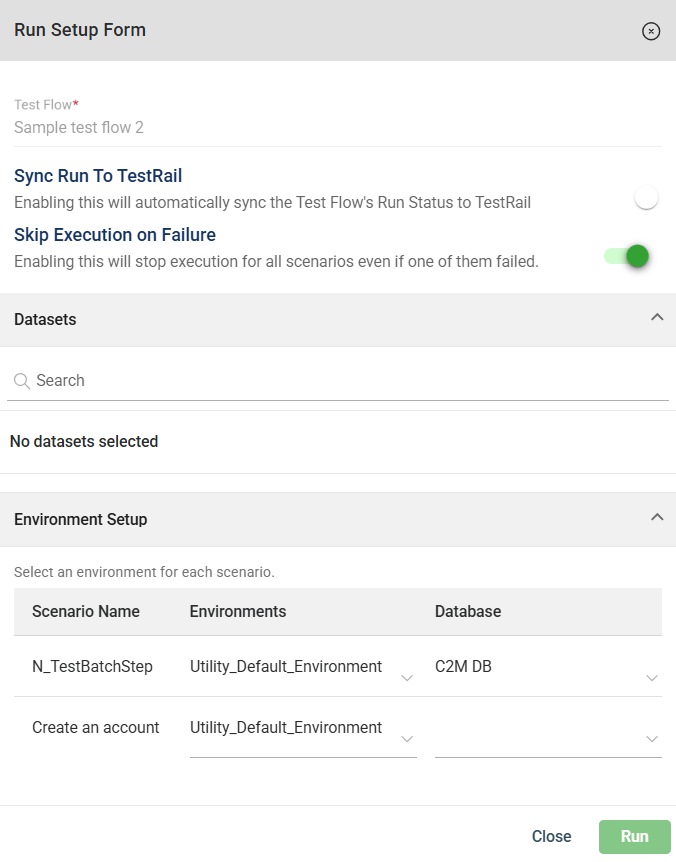Select the N_TestBatchStep scenario name
Screen dimensions: 676x862
[92, 666]
